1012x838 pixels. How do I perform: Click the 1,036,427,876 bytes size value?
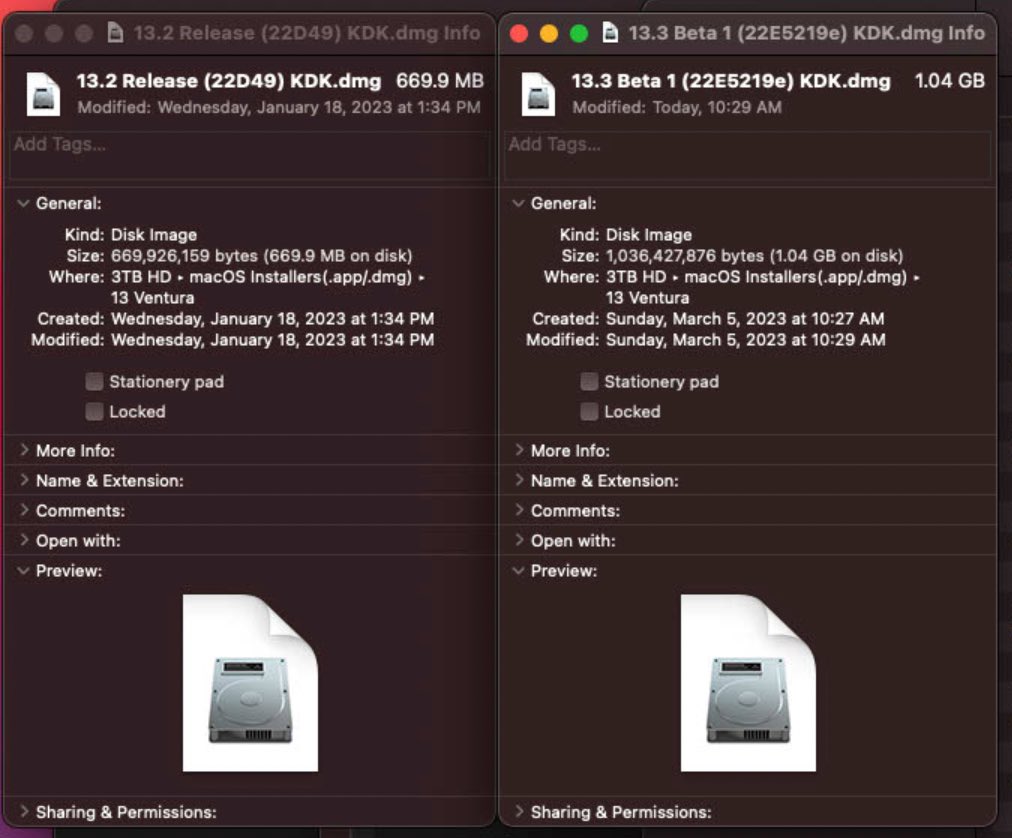click(754, 256)
